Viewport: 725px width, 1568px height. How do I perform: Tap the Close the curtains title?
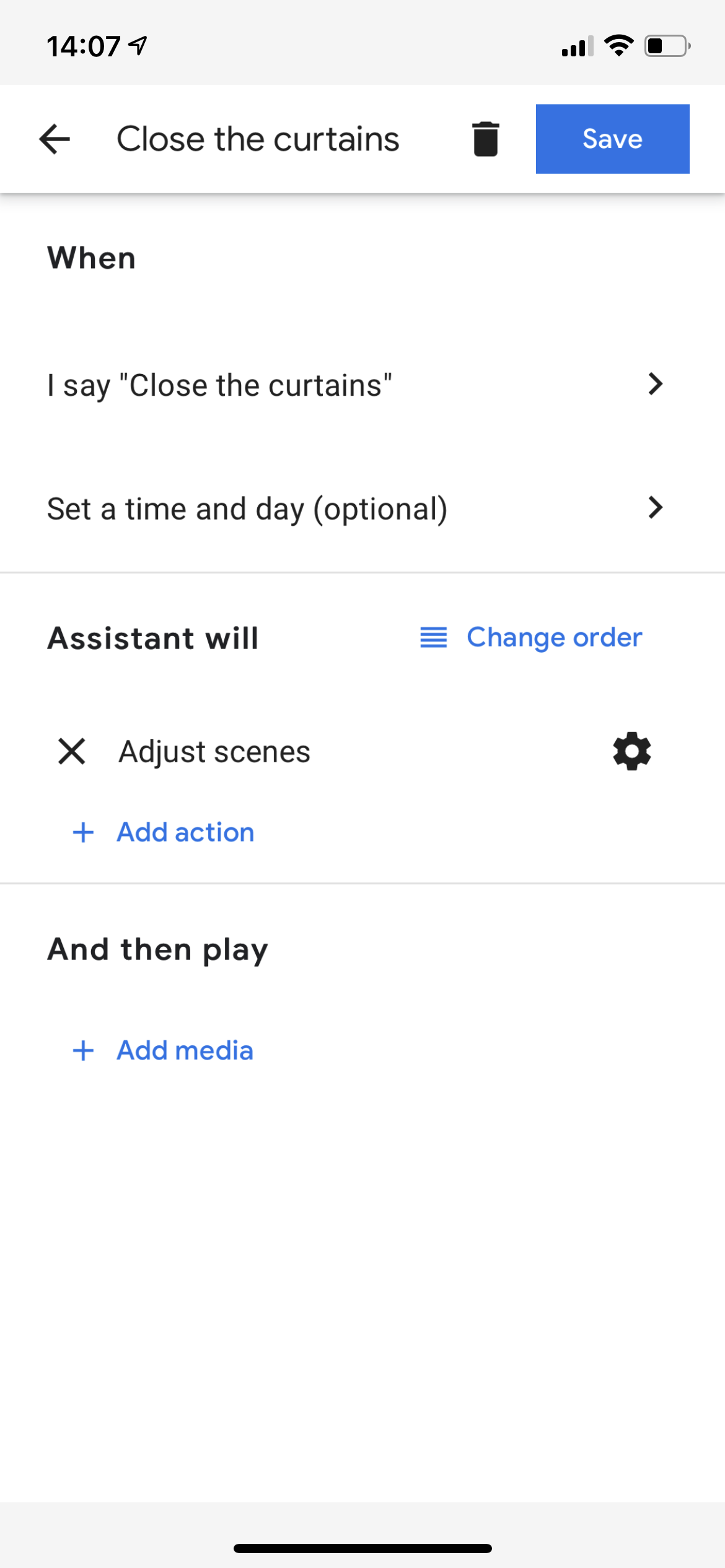[x=258, y=139]
